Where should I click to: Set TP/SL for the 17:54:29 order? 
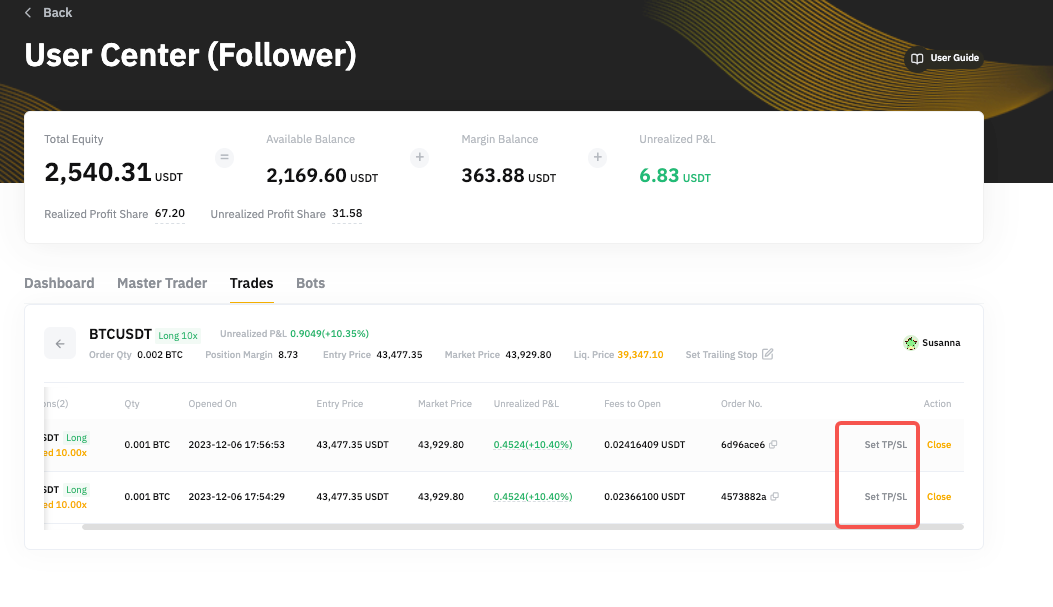click(x=885, y=497)
